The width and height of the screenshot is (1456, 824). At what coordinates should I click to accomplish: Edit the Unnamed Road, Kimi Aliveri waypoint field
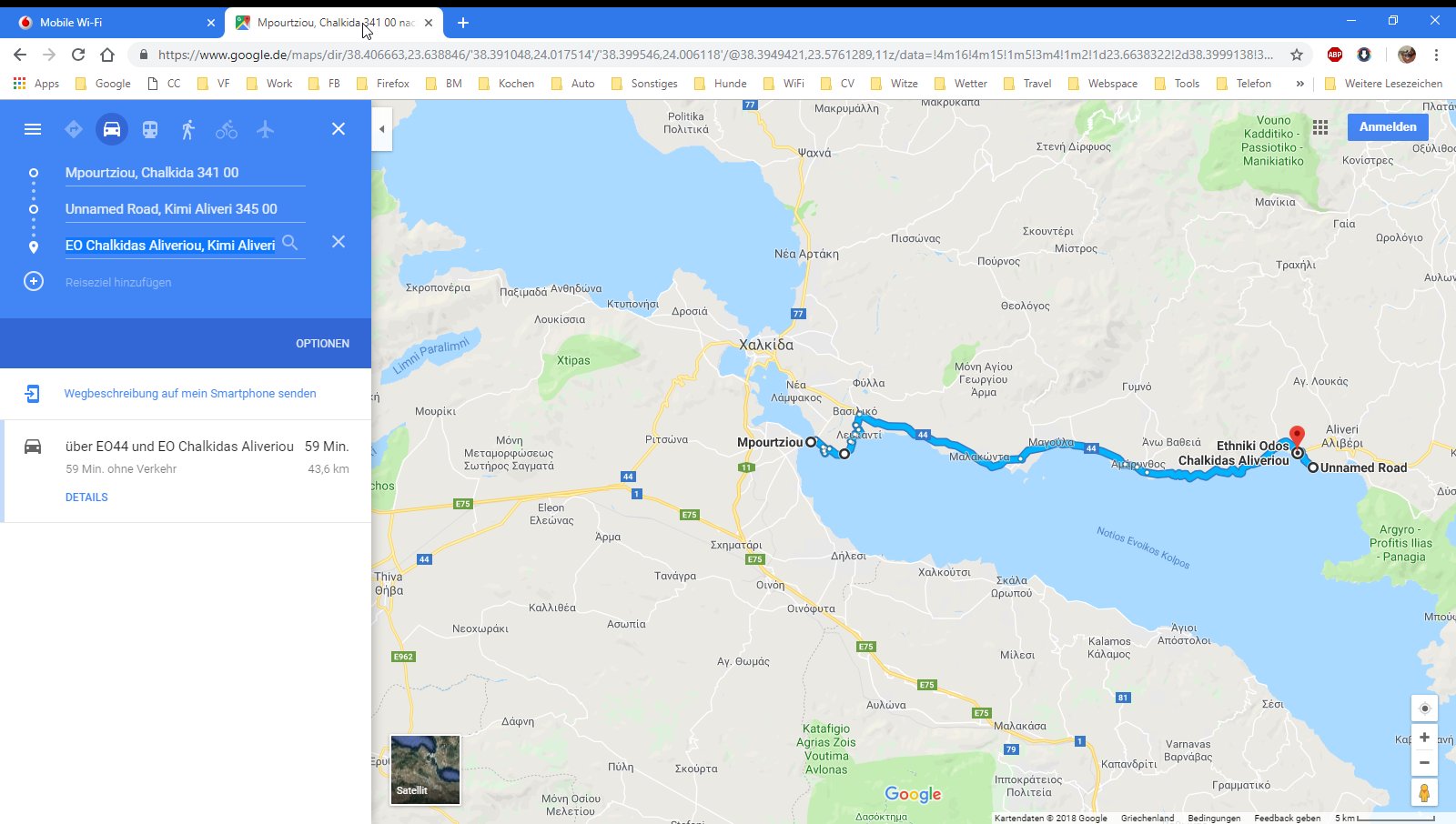[x=185, y=209]
